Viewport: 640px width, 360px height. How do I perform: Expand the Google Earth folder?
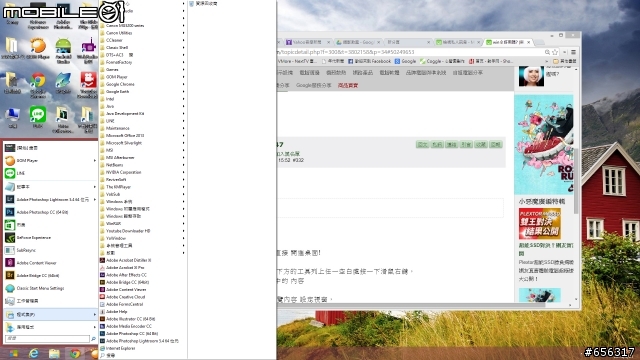click(x=142, y=92)
